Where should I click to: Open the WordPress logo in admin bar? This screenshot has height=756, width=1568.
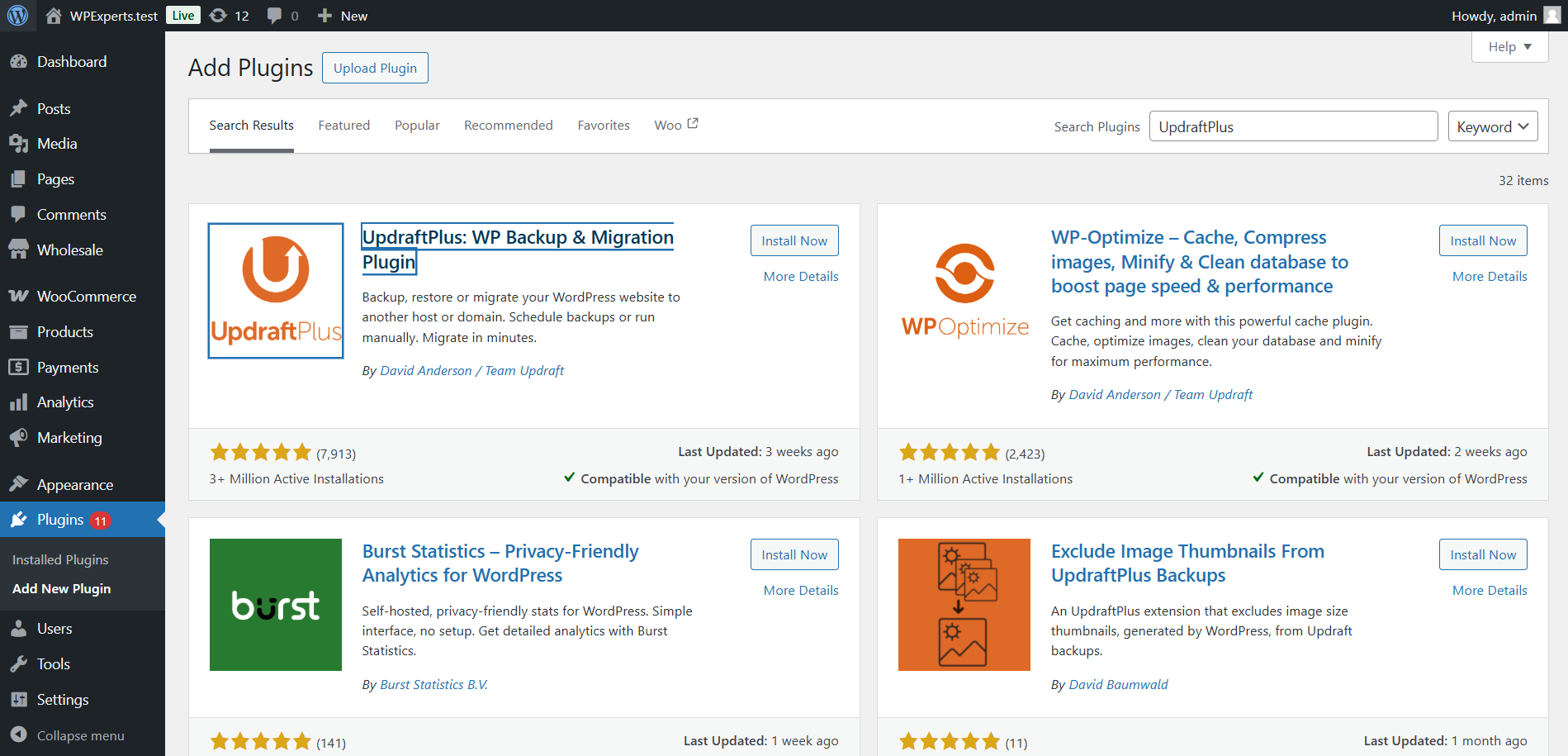pos(17,15)
